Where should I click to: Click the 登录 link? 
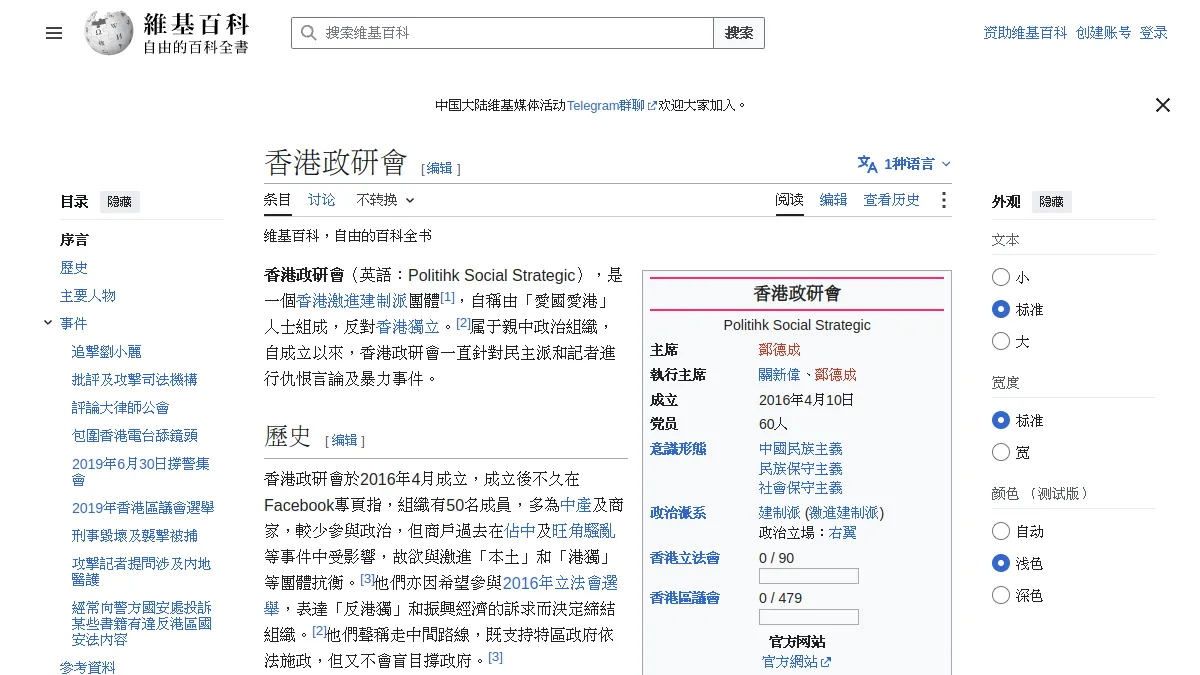pos(1154,33)
